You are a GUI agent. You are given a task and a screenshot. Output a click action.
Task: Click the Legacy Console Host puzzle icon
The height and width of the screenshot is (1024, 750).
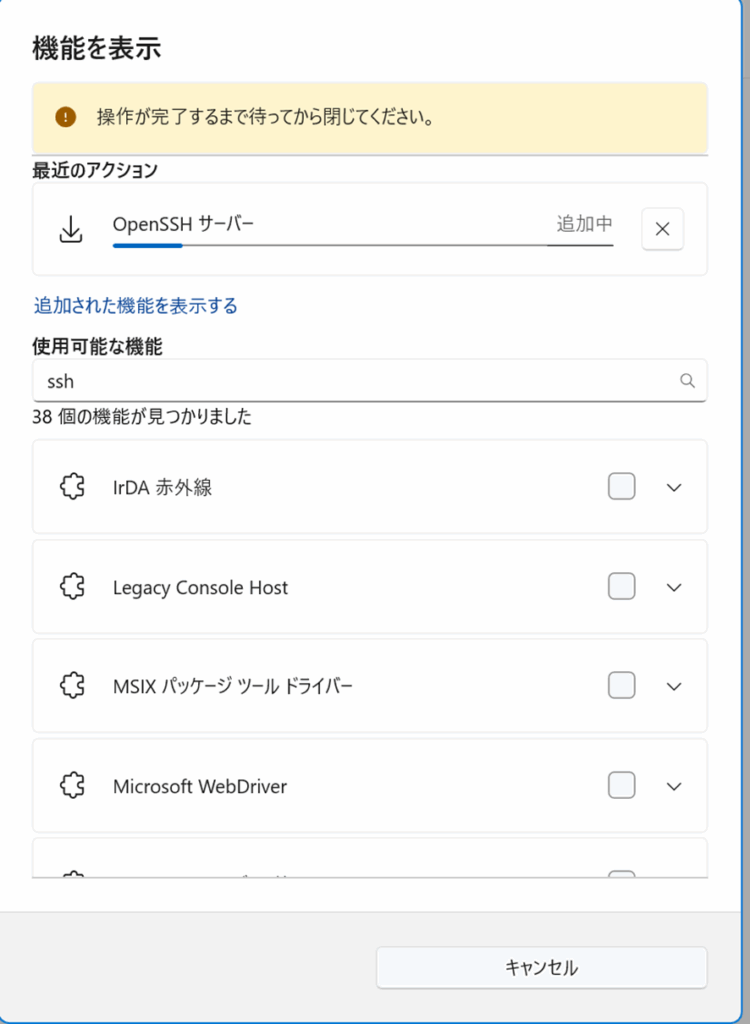(x=72, y=587)
